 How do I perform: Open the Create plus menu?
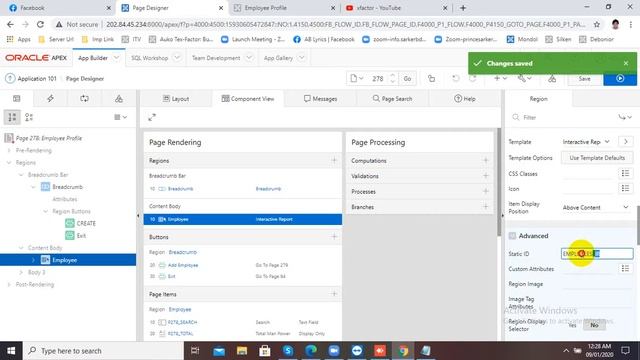pos(500,78)
